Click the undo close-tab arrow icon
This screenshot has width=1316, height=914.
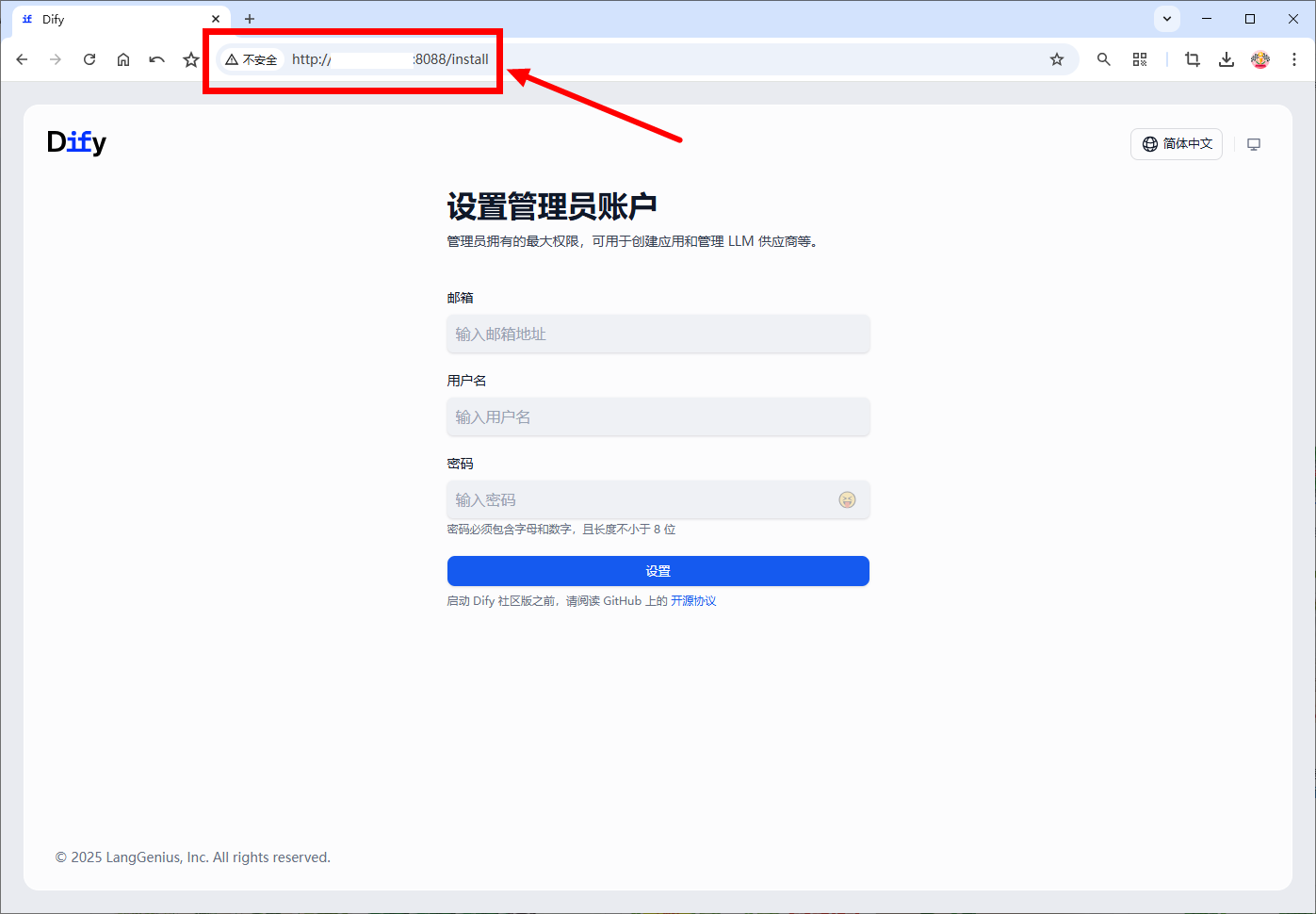click(157, 59)
